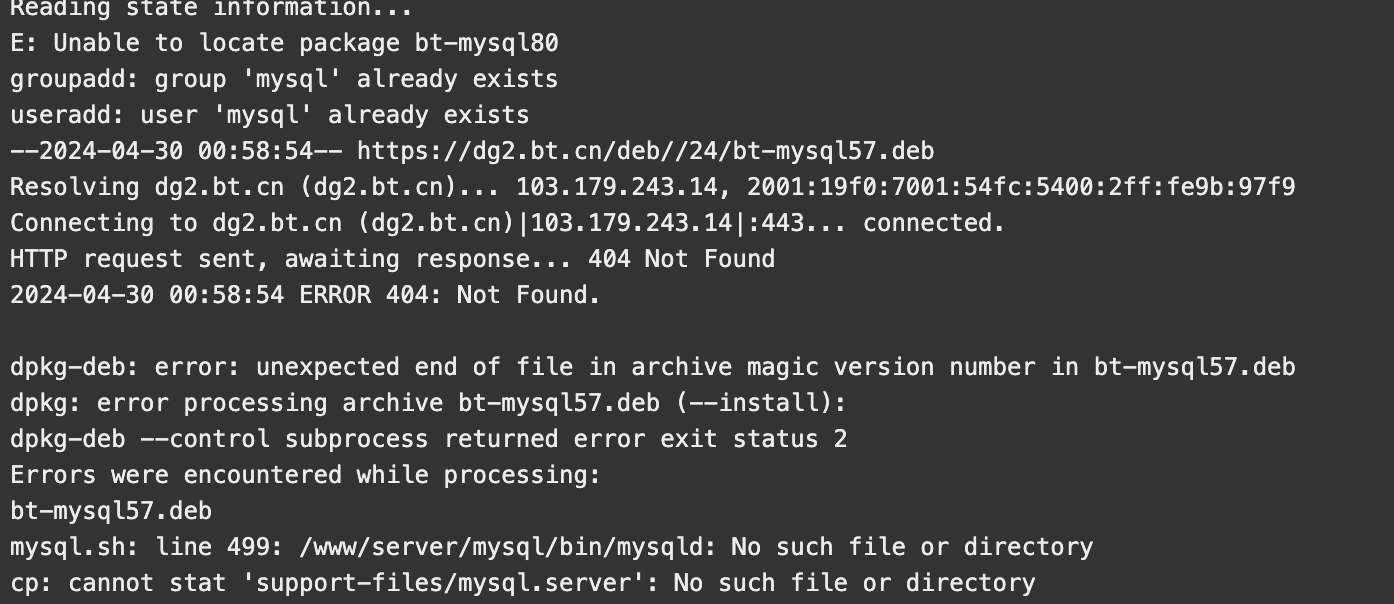Click the 'dpkg-deb: error: unexpected end of file' line

tap(653, 367)
